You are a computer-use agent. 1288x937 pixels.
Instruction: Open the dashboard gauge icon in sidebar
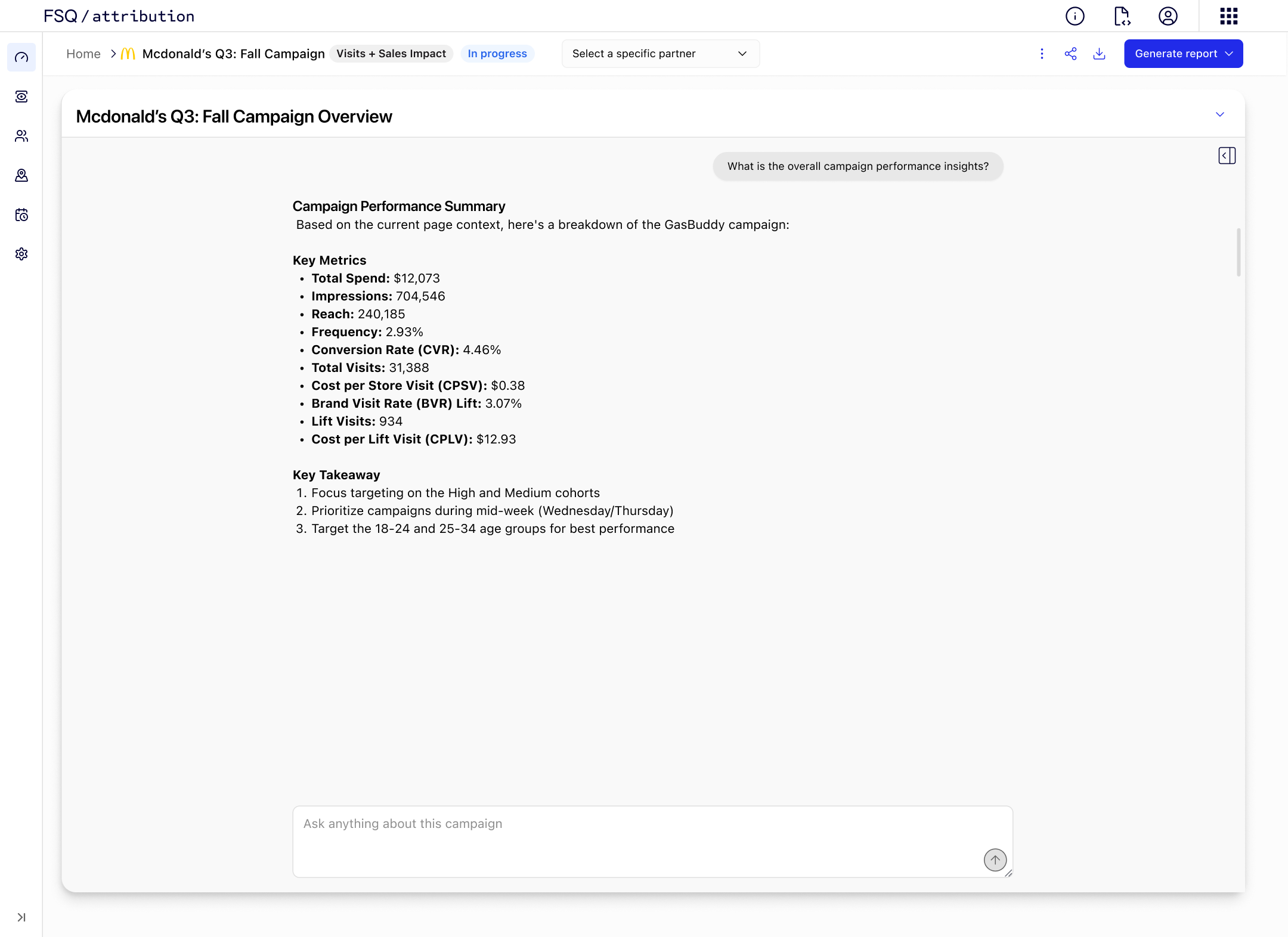(21, 57)
